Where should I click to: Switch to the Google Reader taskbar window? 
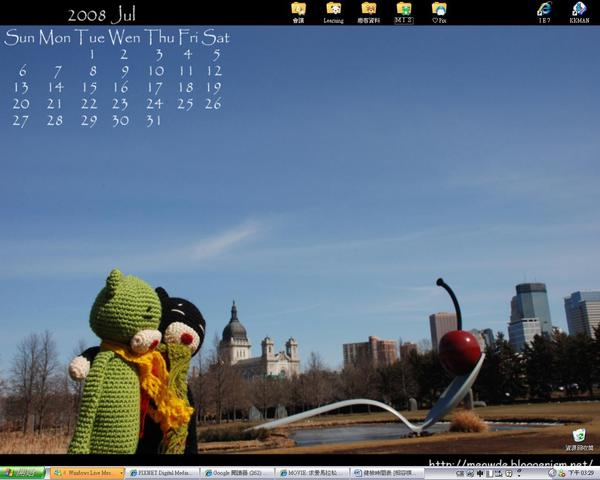pyautogui.click(x=237, y=473)
